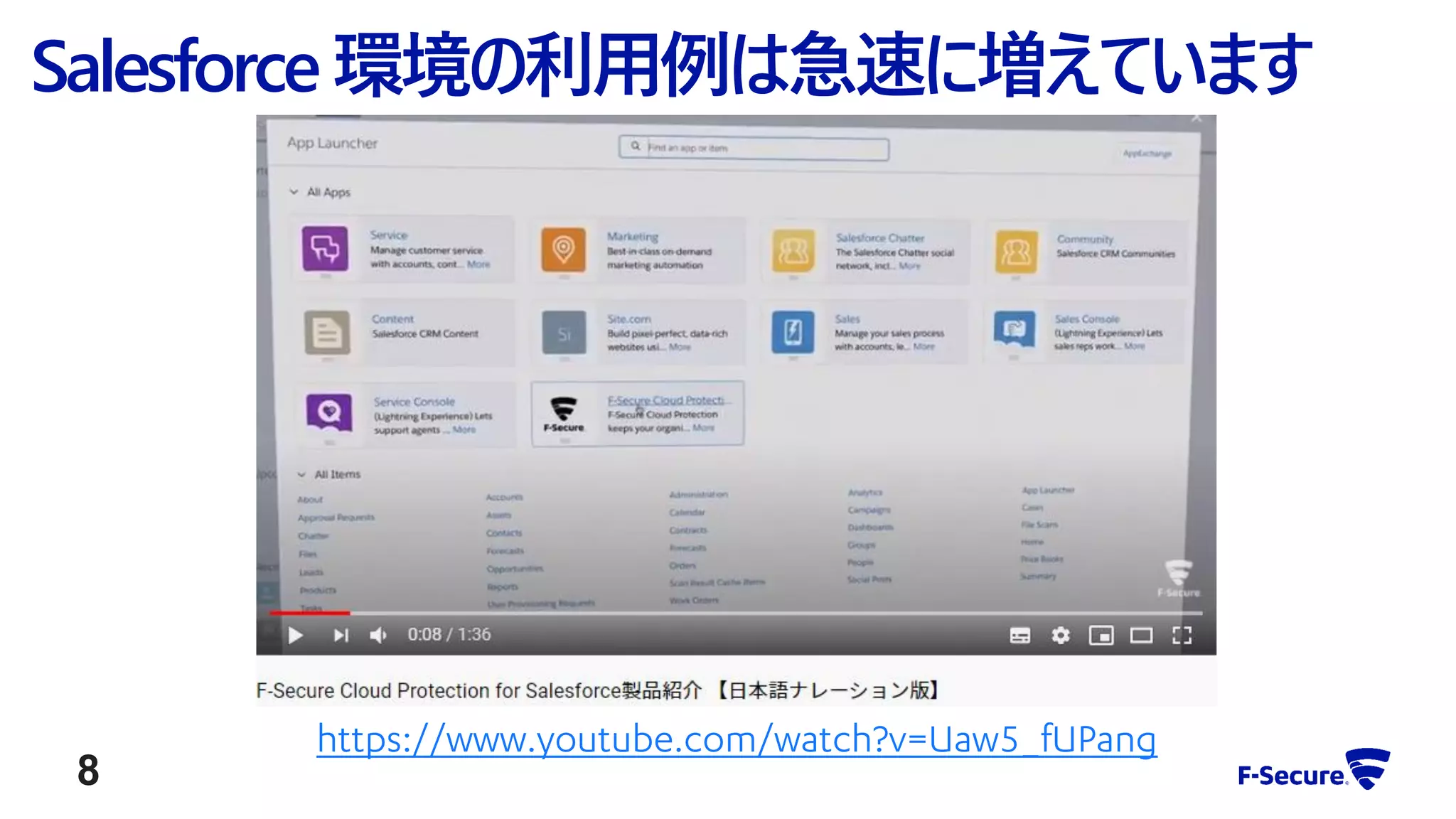The image size is (1456, 819).
Task: Click the search magnifier icon in App Launcher
Action: tap(635, 146)
